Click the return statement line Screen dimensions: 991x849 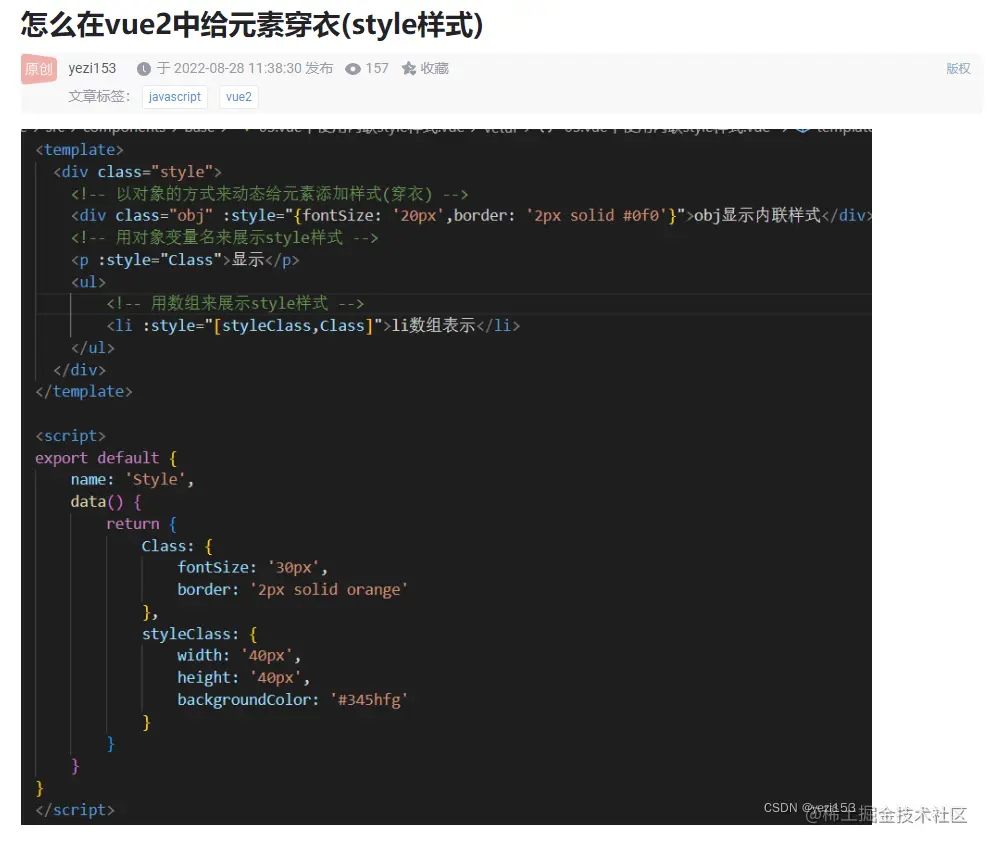click(142, 524)
